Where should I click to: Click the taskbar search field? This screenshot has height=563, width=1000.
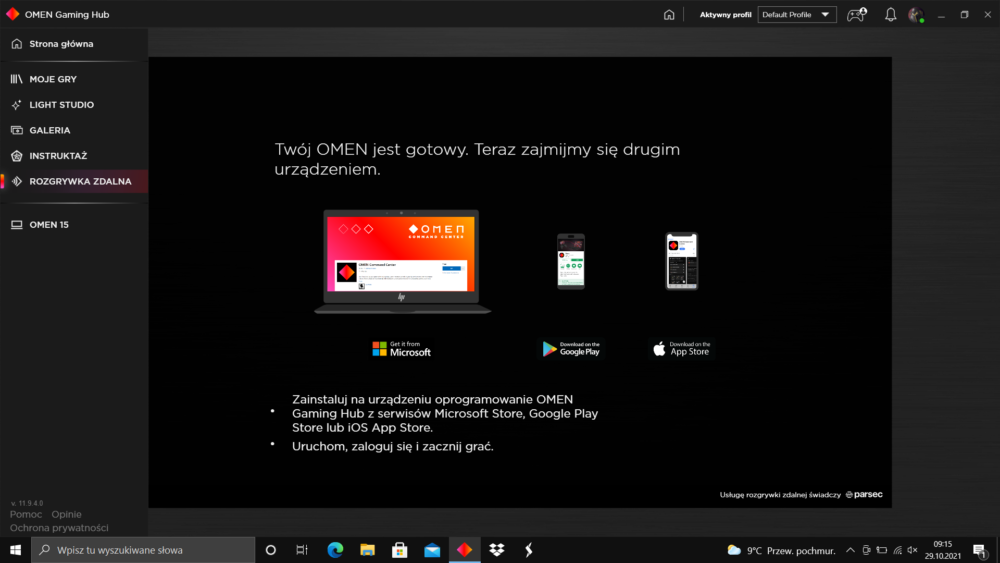point(143,550)
